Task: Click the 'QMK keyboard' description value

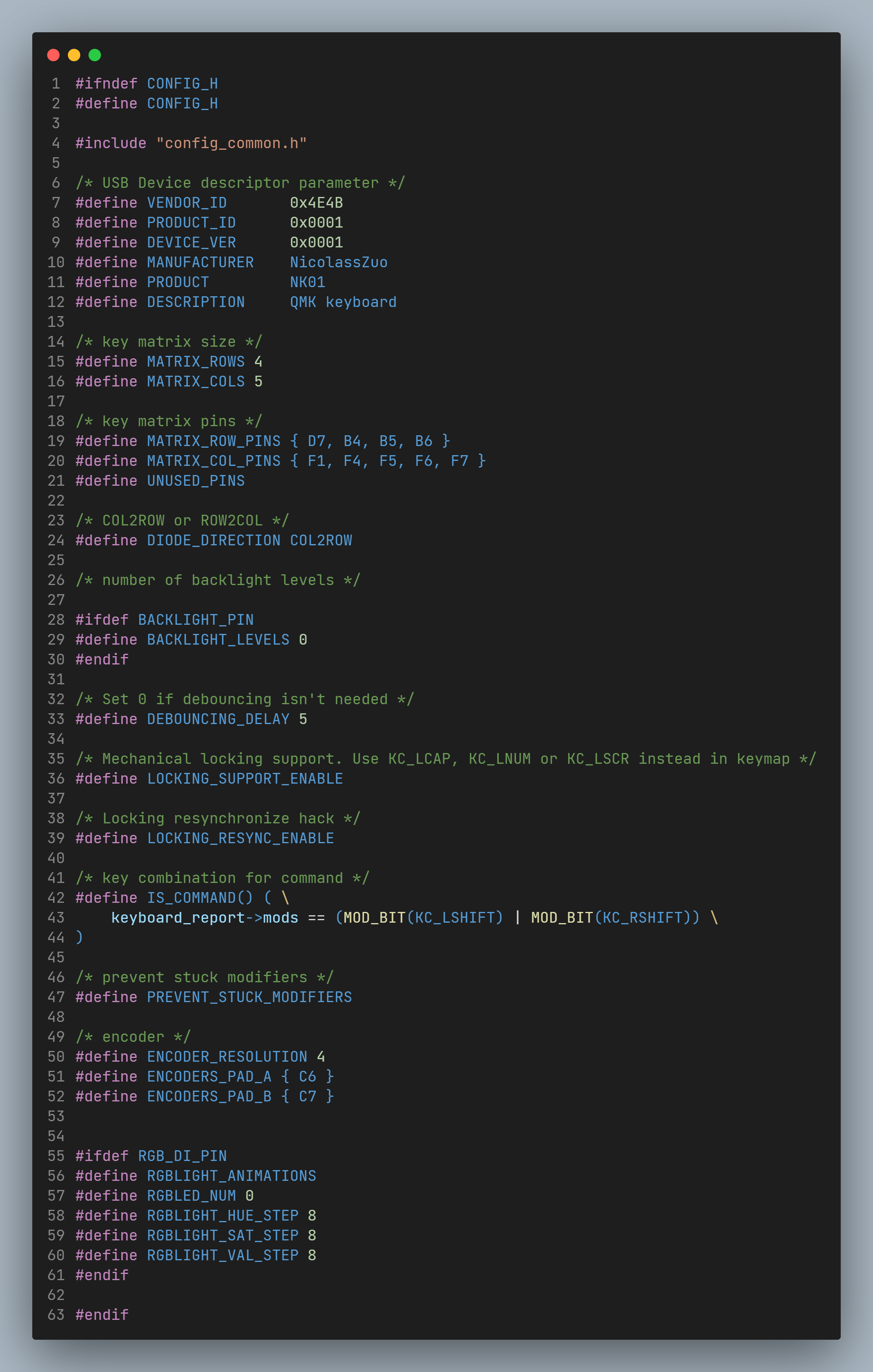Action: pyautogui.click(x=343, y=302)
